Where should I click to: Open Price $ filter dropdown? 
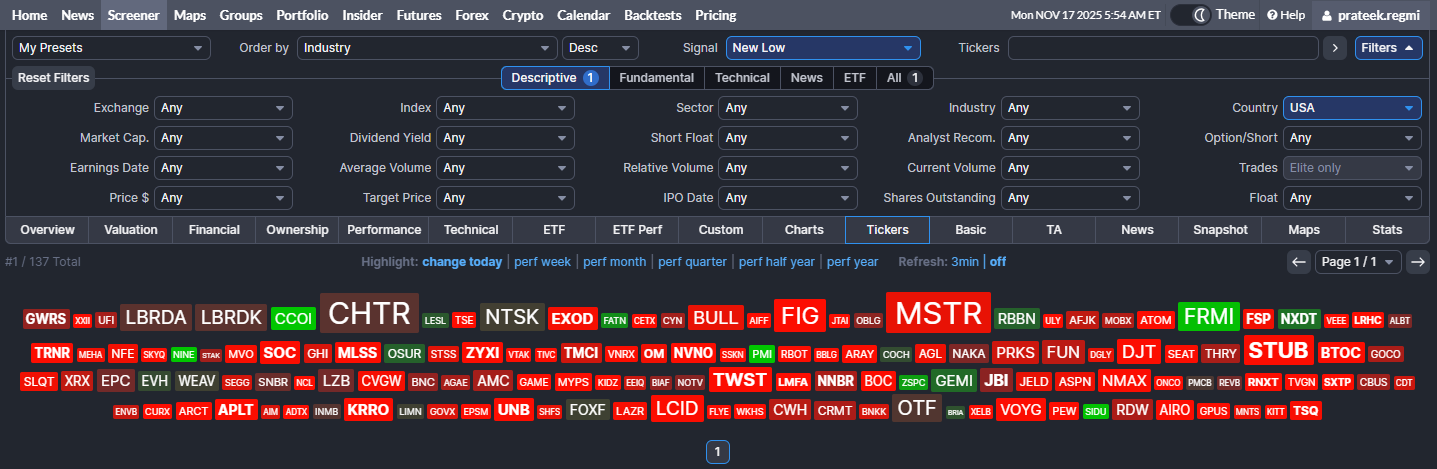pyautogui.click(x=223, y=198)
